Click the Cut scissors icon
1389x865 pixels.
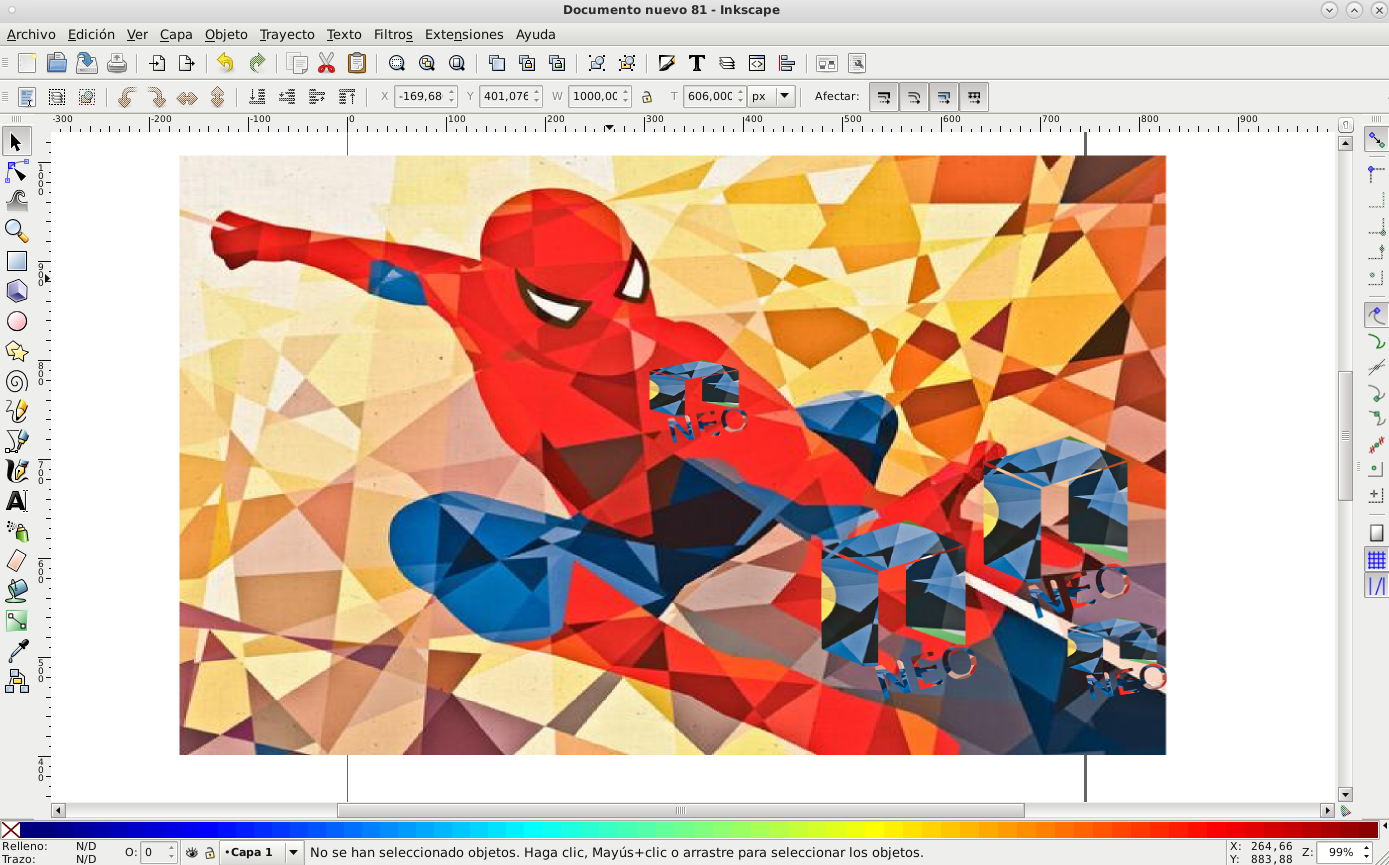[x=326, y=63]
